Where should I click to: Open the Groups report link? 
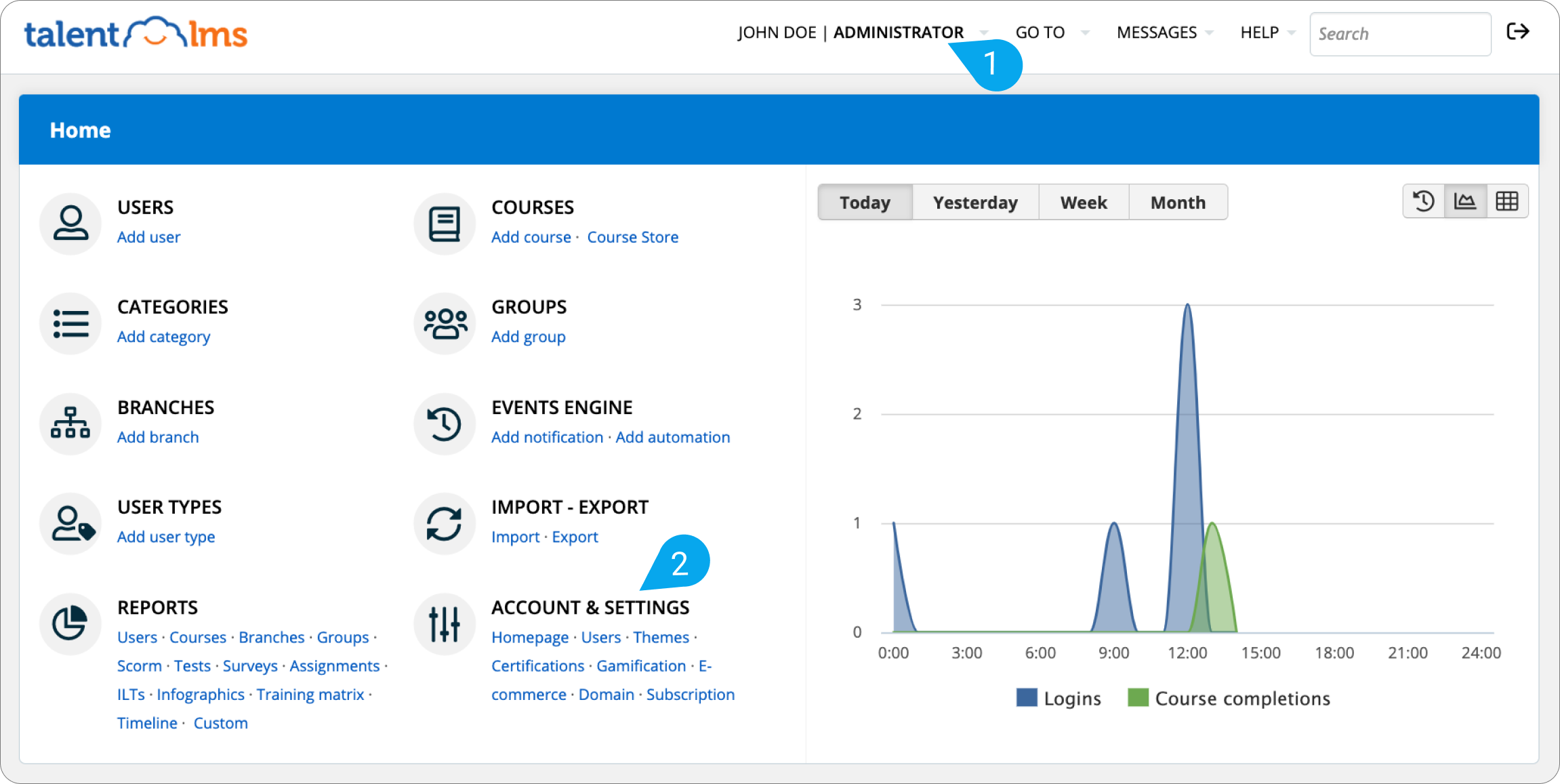[x=343, y=638]
